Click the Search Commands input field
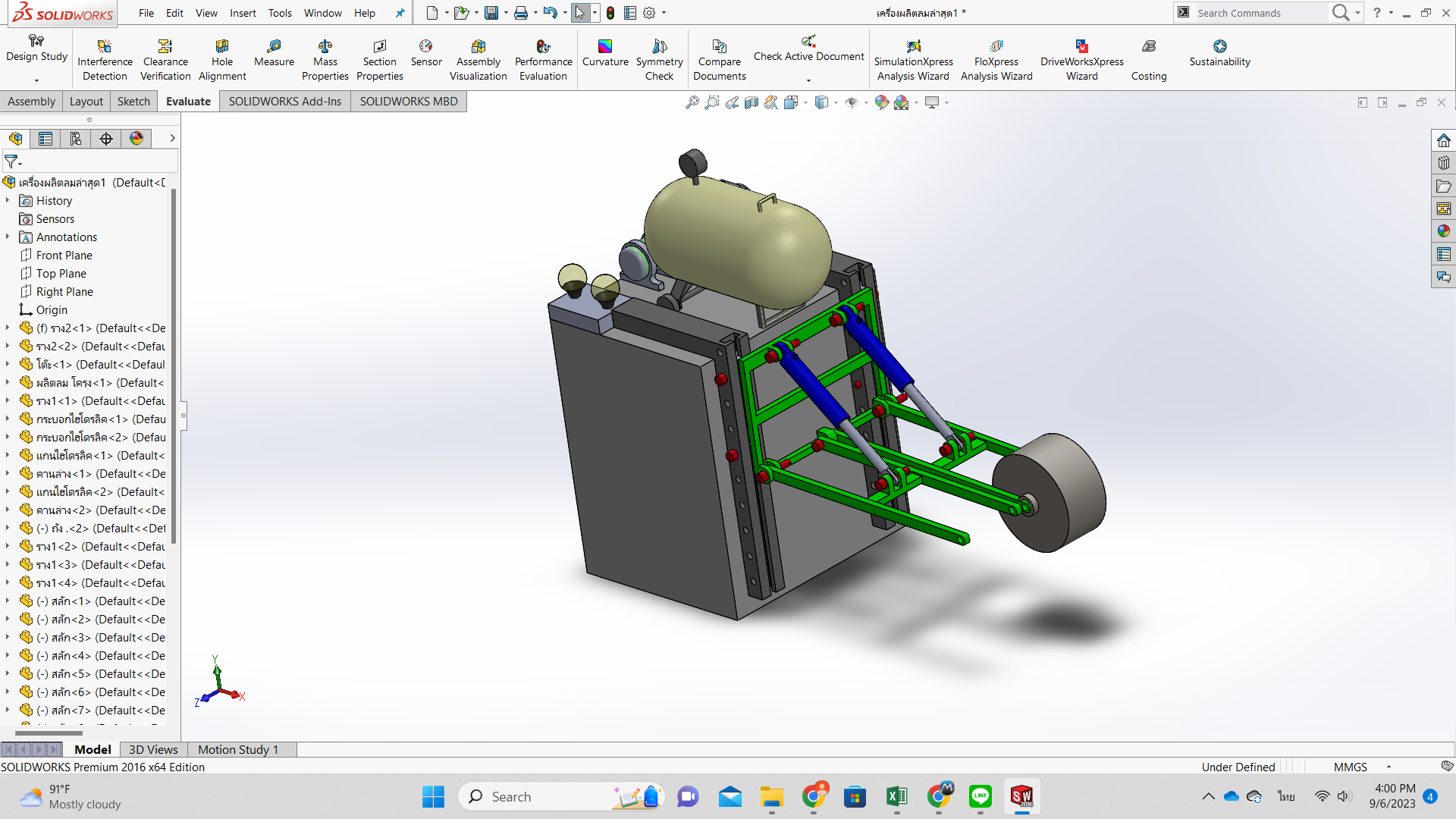The height and width of the screenshot is (819, 1456). tap(1259, 13)
